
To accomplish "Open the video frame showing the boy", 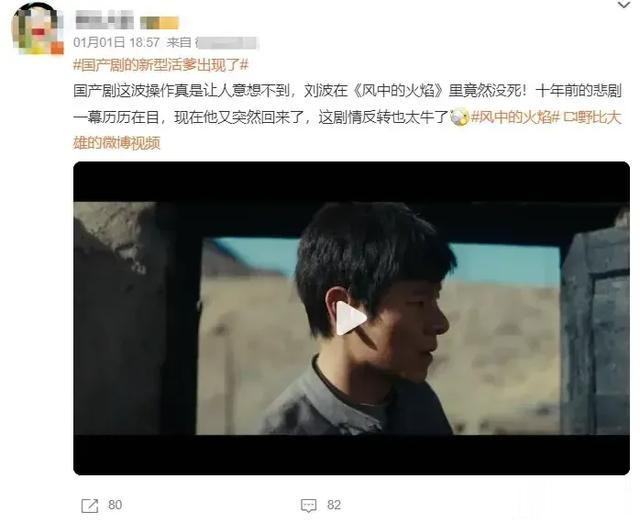I will point(351,318).
